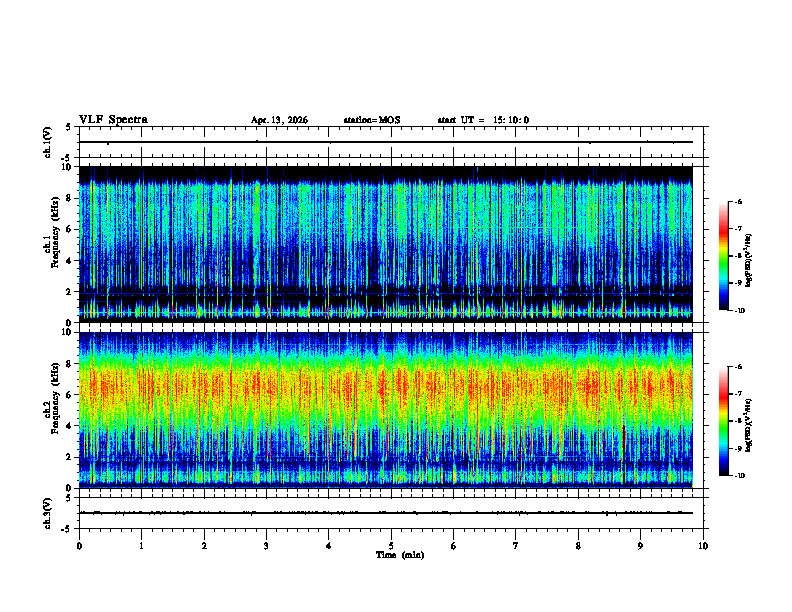The width and height of the screenshot is (792, 612).
Task: Click the ch.1 spectrogram color scale bar
Action: pos(723,256)
